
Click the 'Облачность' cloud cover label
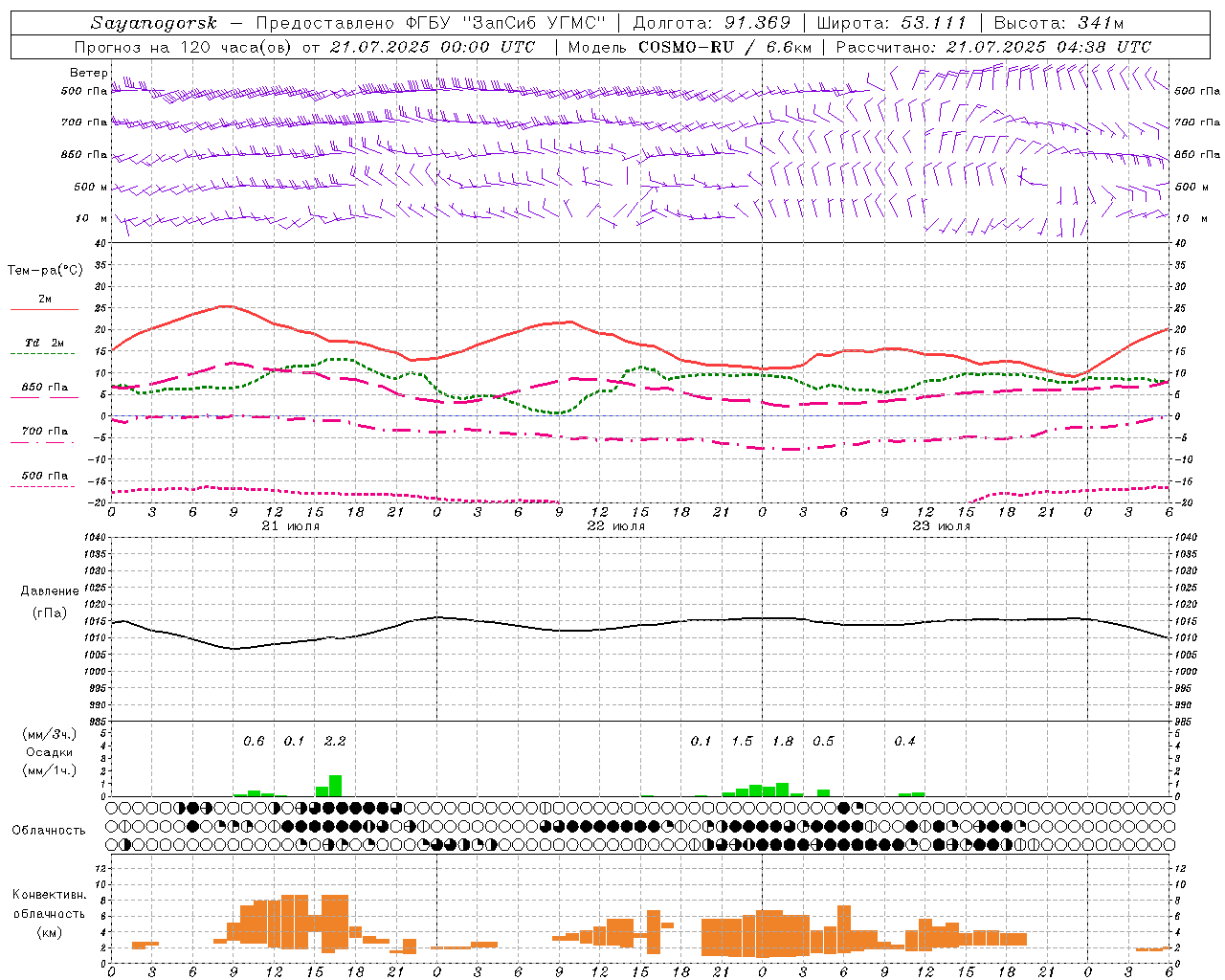(49, 831)
